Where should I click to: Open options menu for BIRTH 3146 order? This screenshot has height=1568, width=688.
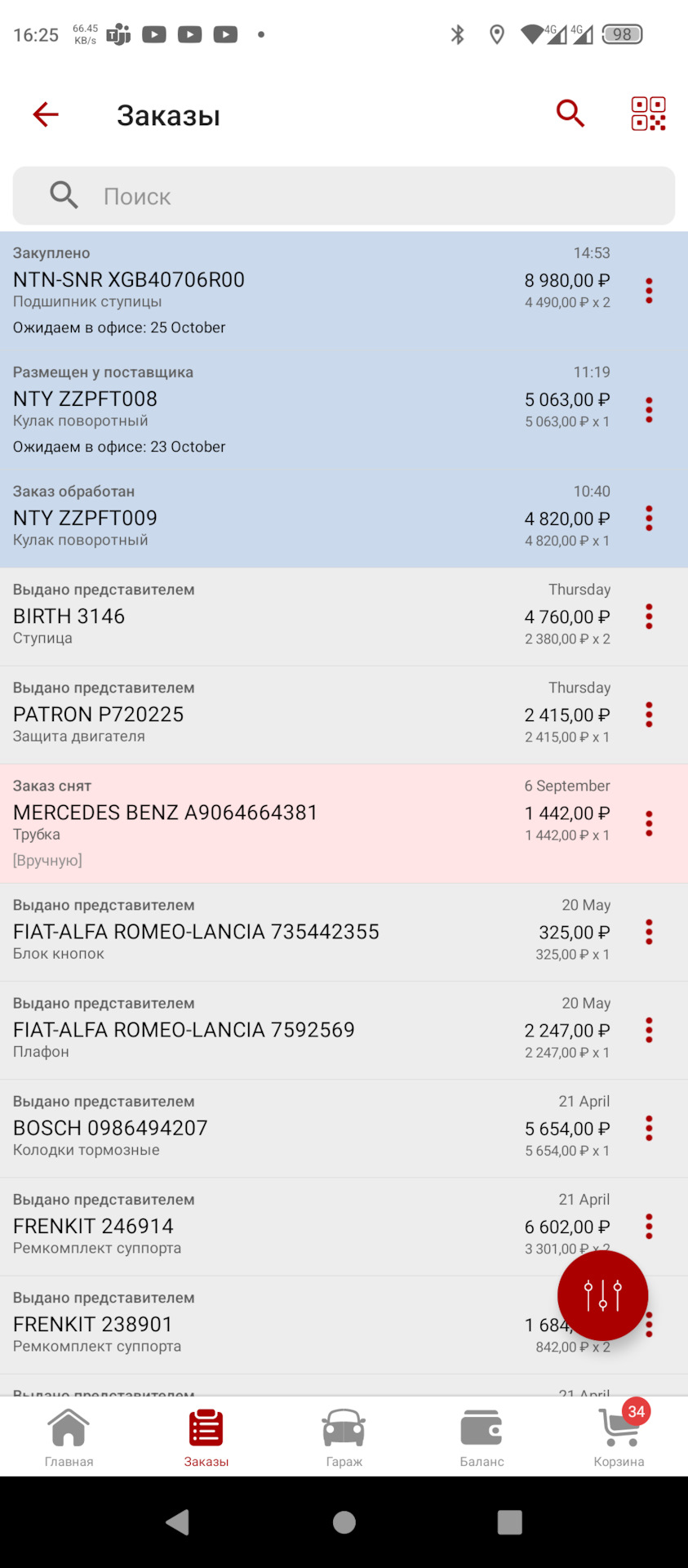649,617
